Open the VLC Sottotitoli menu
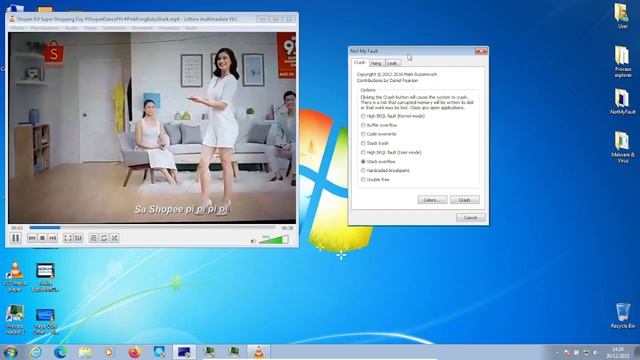Image resolution: width=640 pixels, height=360 pixels. (114, 28)
